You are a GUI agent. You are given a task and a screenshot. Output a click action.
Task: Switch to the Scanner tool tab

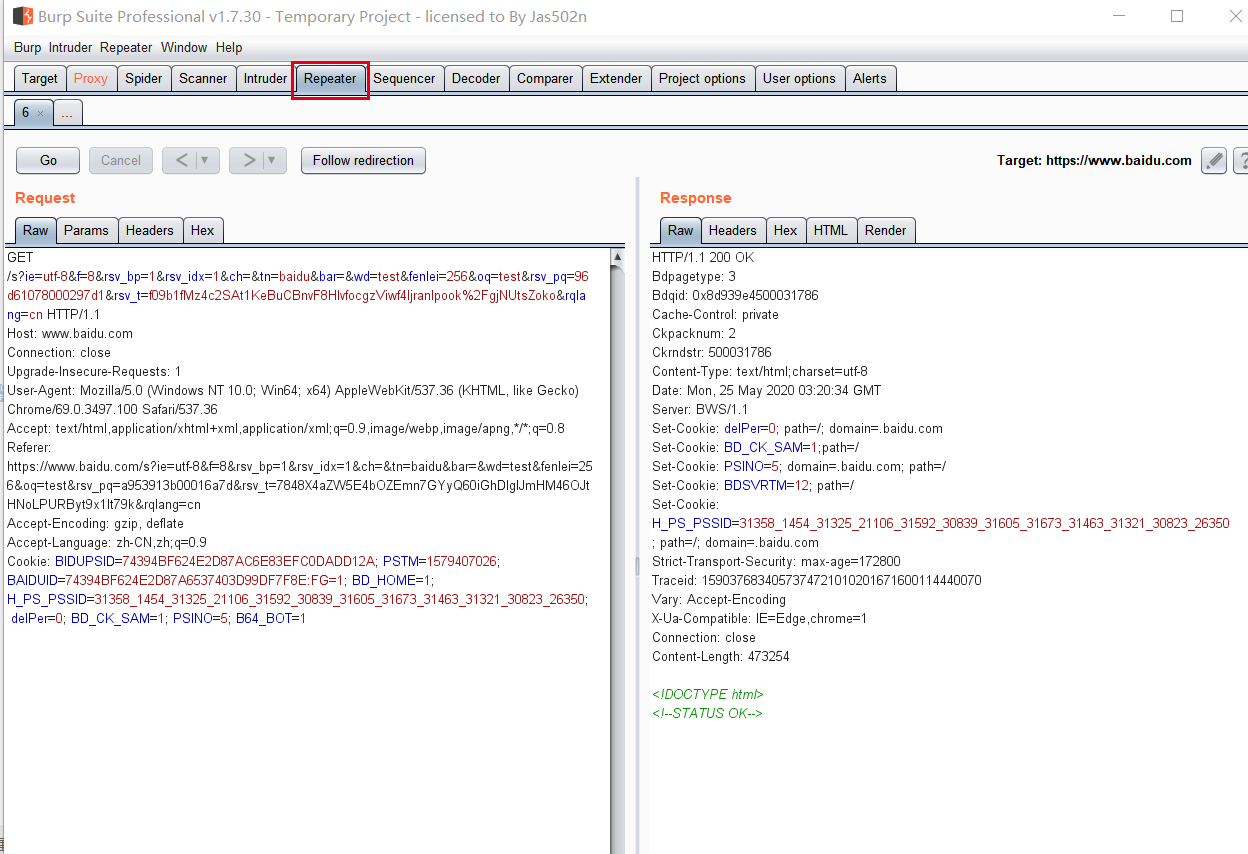(203, 78)
